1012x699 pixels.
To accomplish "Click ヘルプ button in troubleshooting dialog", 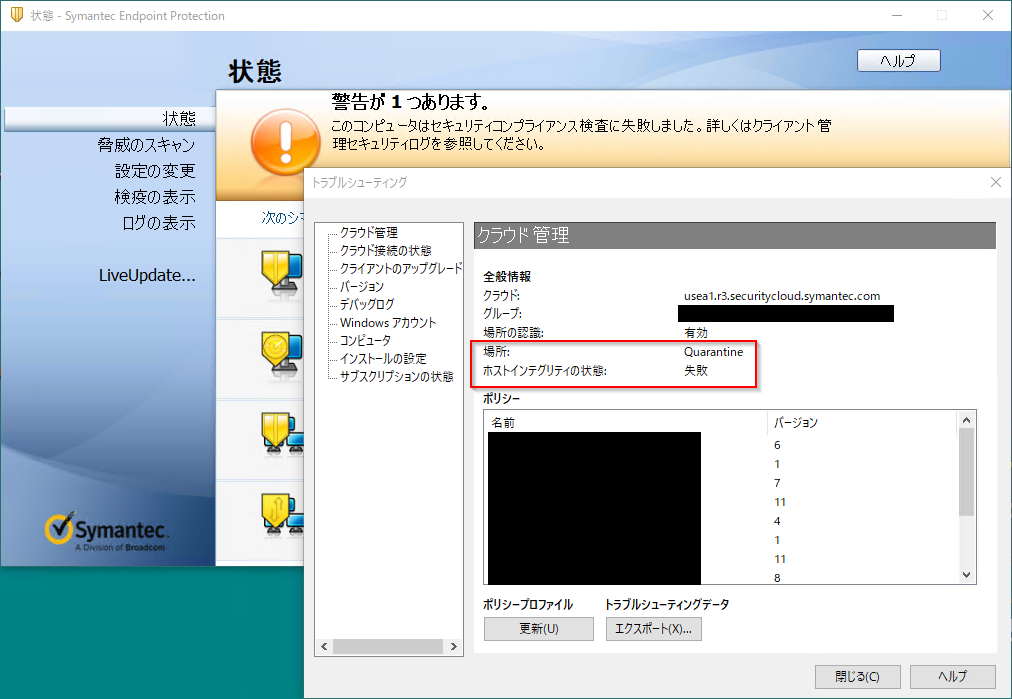I will (953, 676).
